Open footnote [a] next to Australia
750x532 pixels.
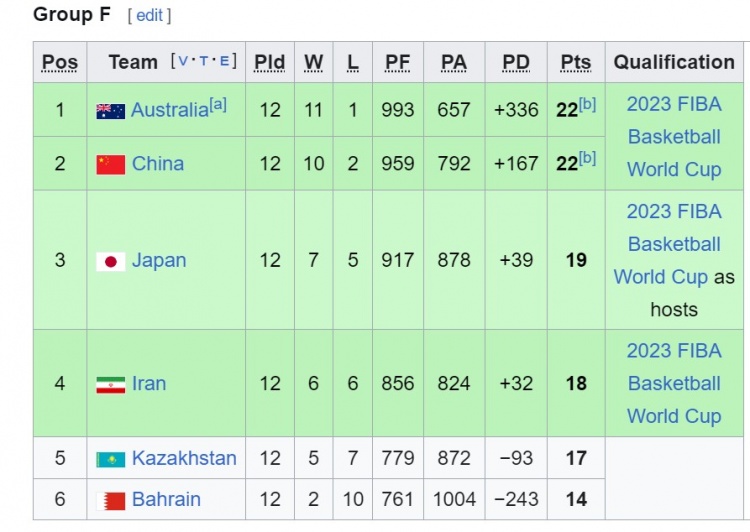[x=218, y=103]
